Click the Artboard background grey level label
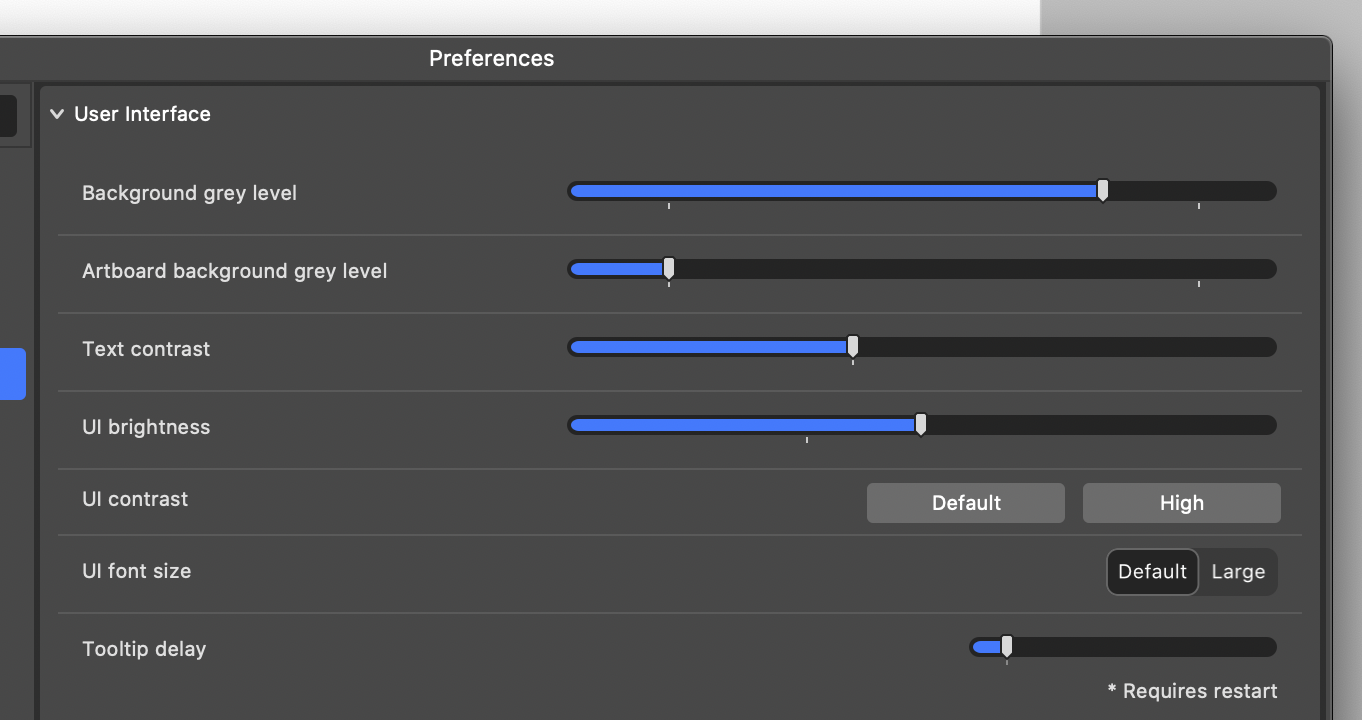Screen dimensions: 1362x720 click(x=234, y=271)
